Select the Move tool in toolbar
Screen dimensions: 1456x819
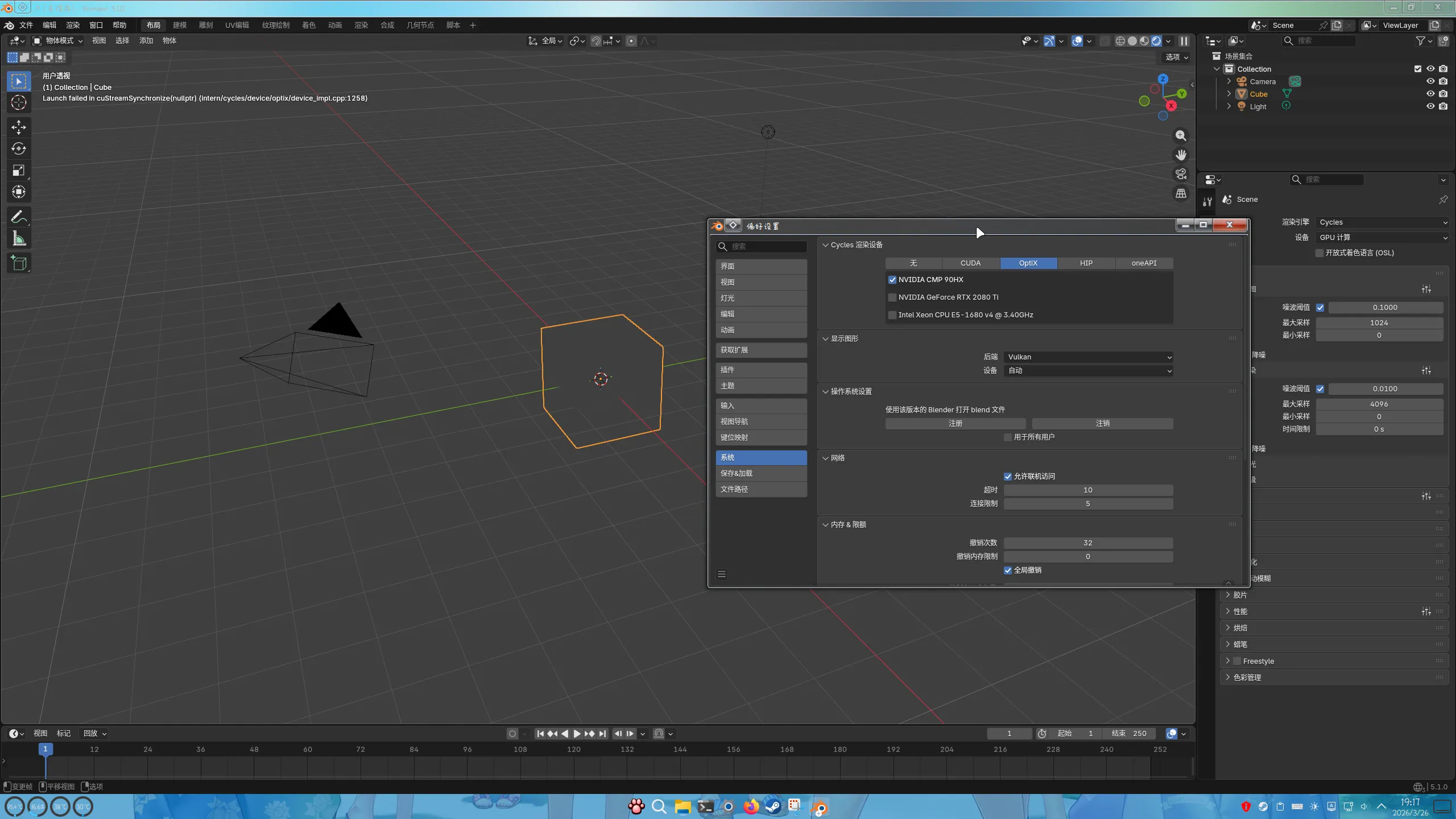19,127
